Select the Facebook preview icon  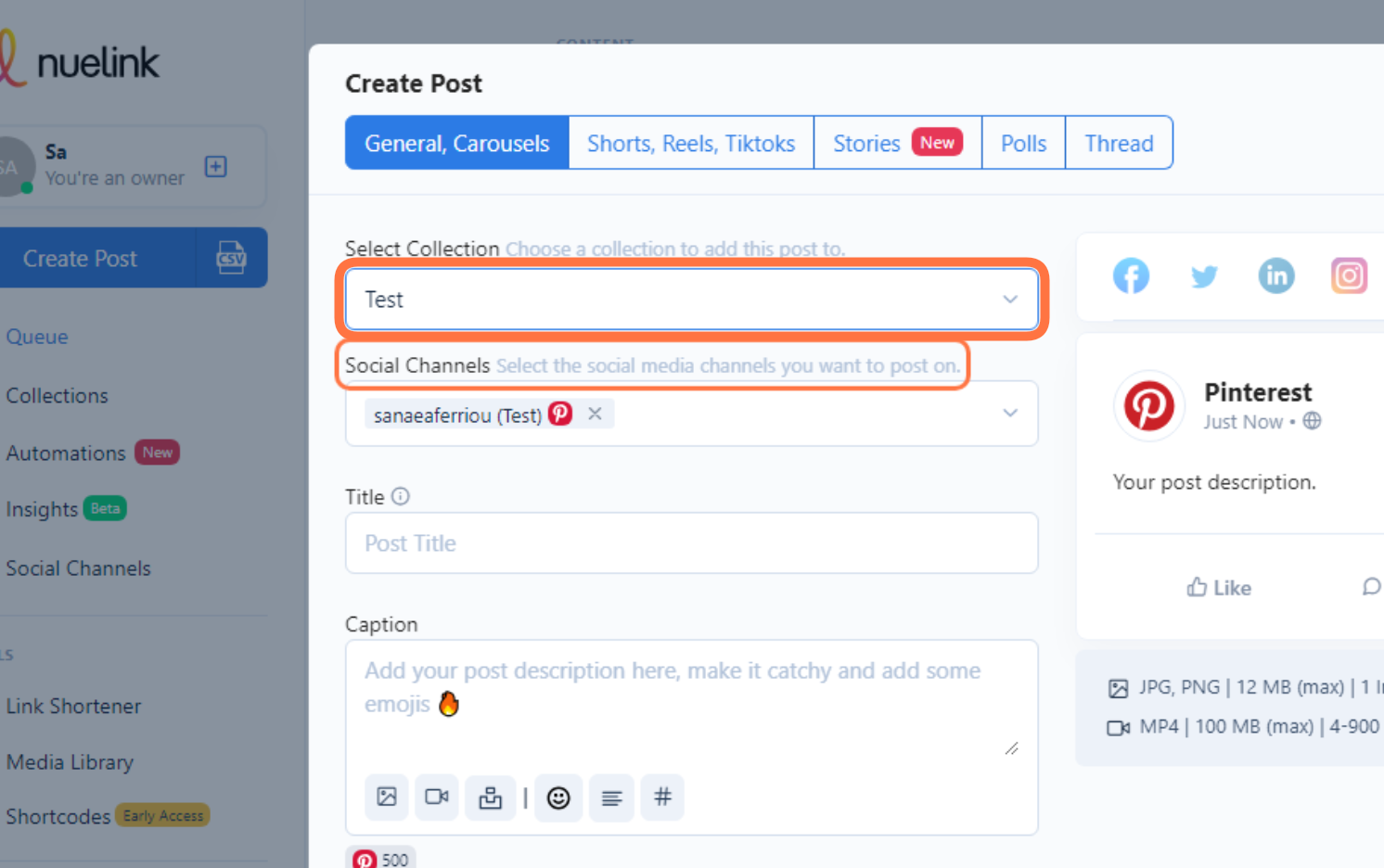click(1131, 275)
